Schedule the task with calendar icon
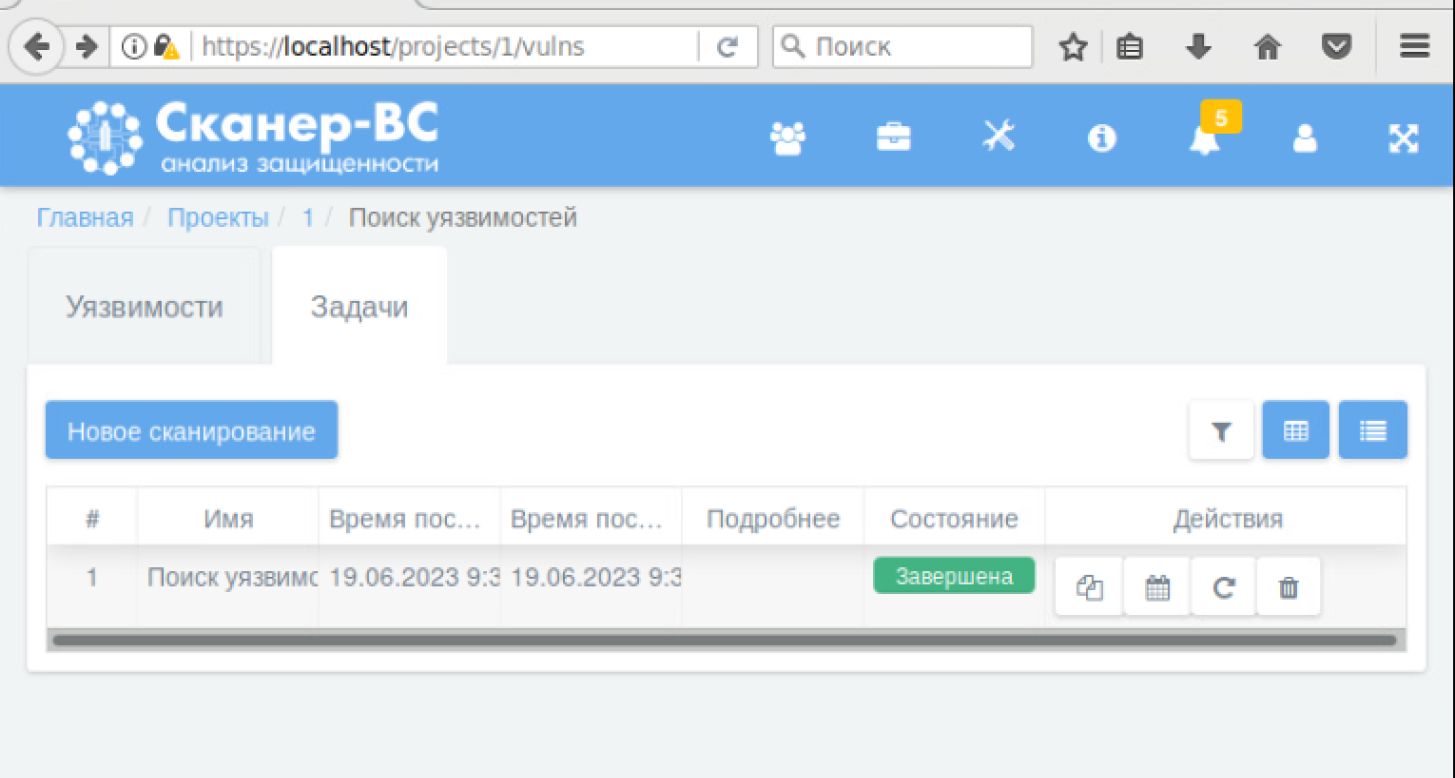1455x778 pixels. 1157,588
